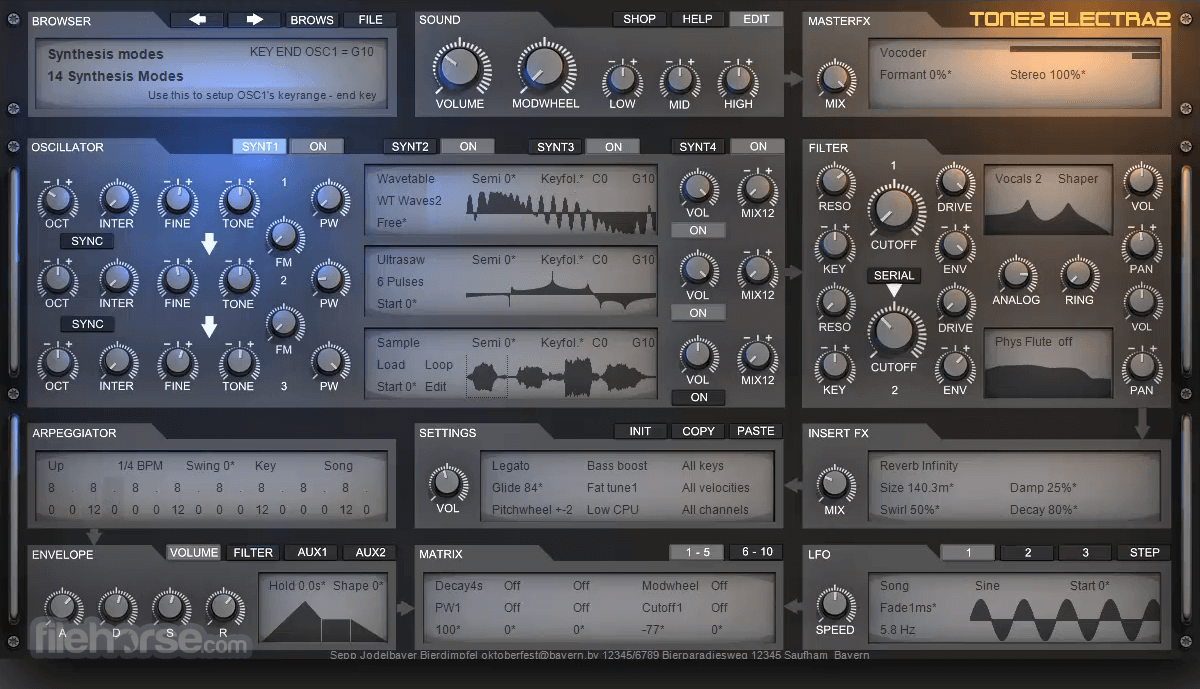
Task: Click the filter 1 CUTOFF knob
Action: click(x=893, y=209)
